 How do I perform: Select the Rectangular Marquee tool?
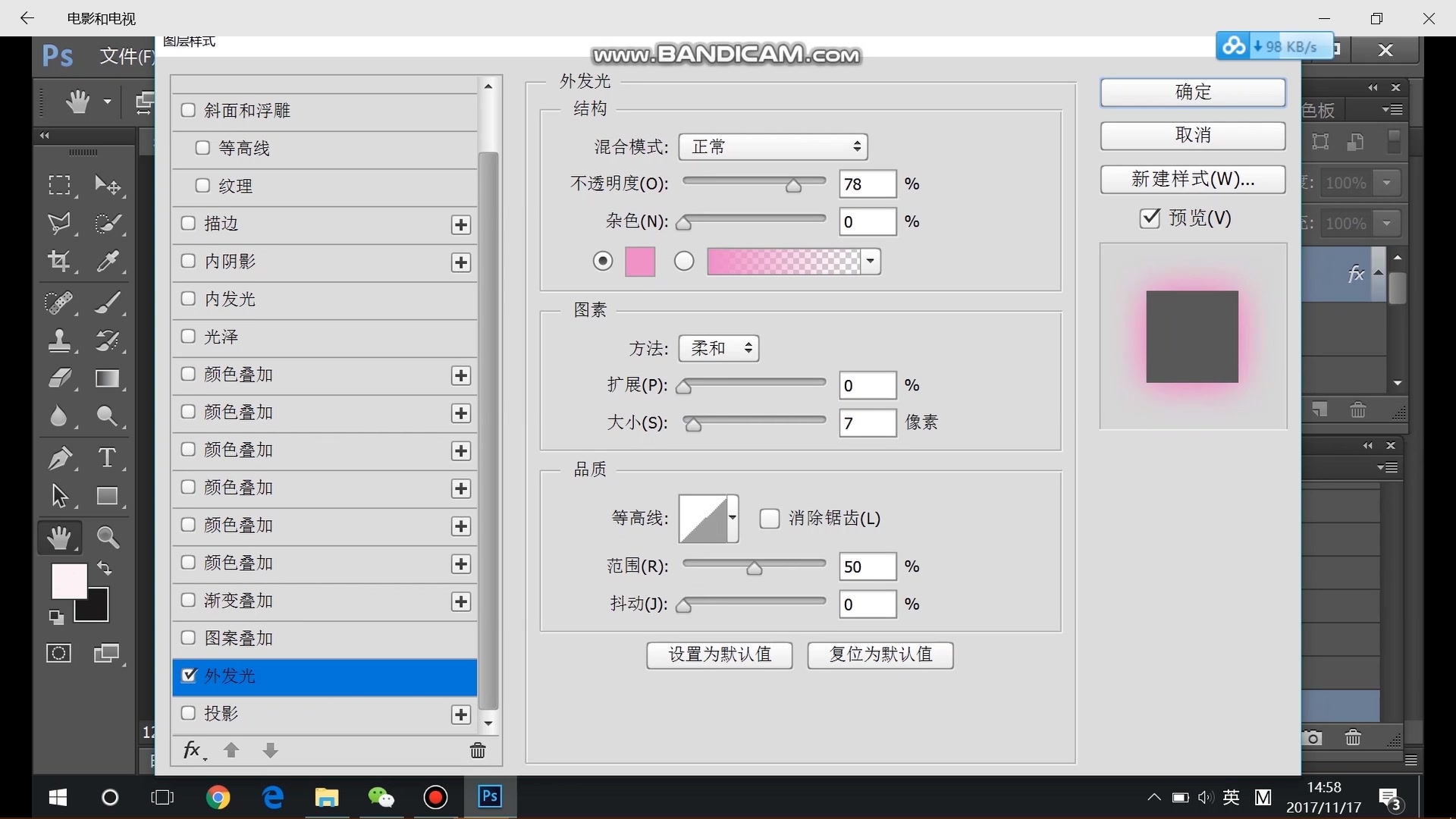pyautogui.click(x=59, y=185)
